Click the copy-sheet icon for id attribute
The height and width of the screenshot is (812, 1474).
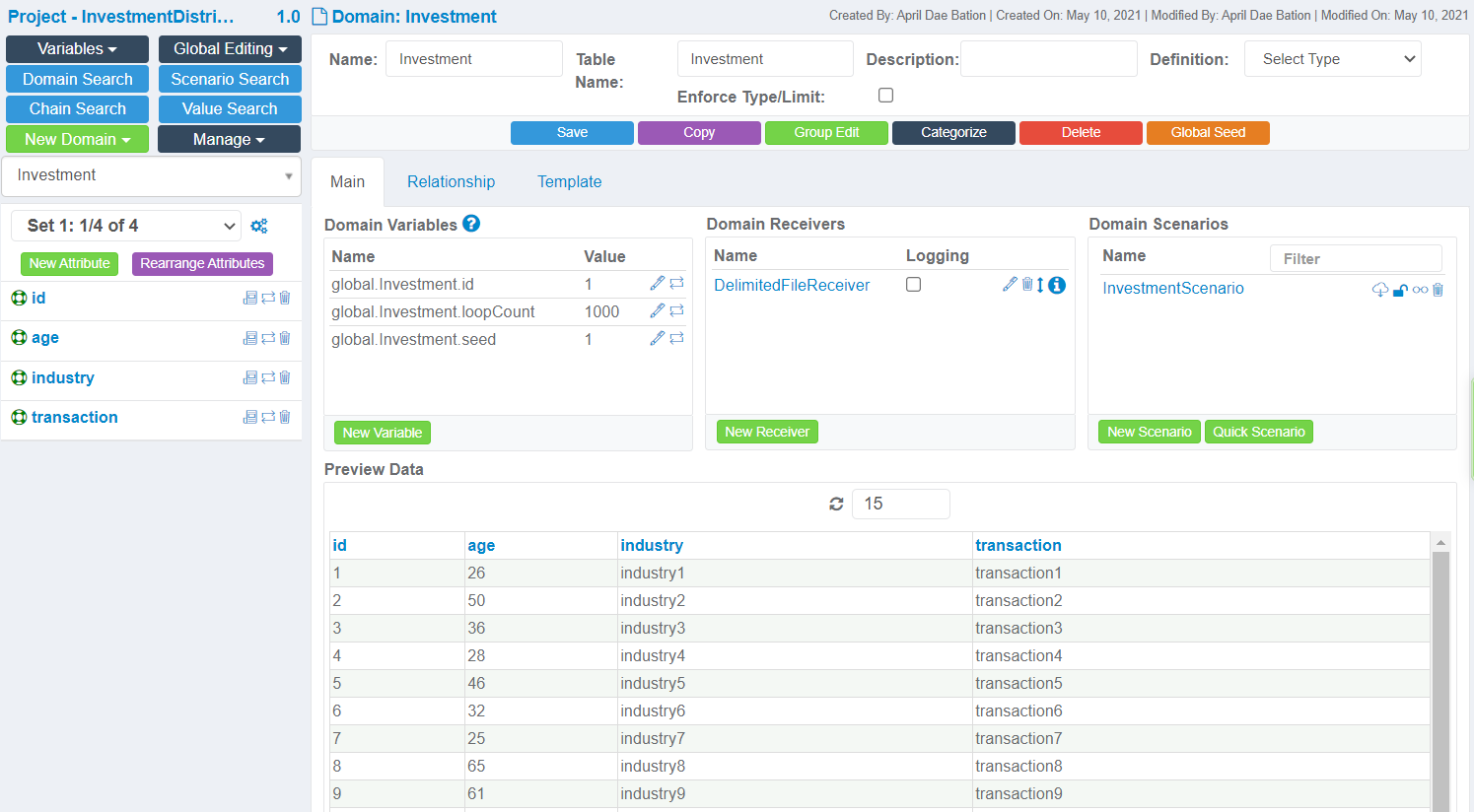[x=250, y=298]
